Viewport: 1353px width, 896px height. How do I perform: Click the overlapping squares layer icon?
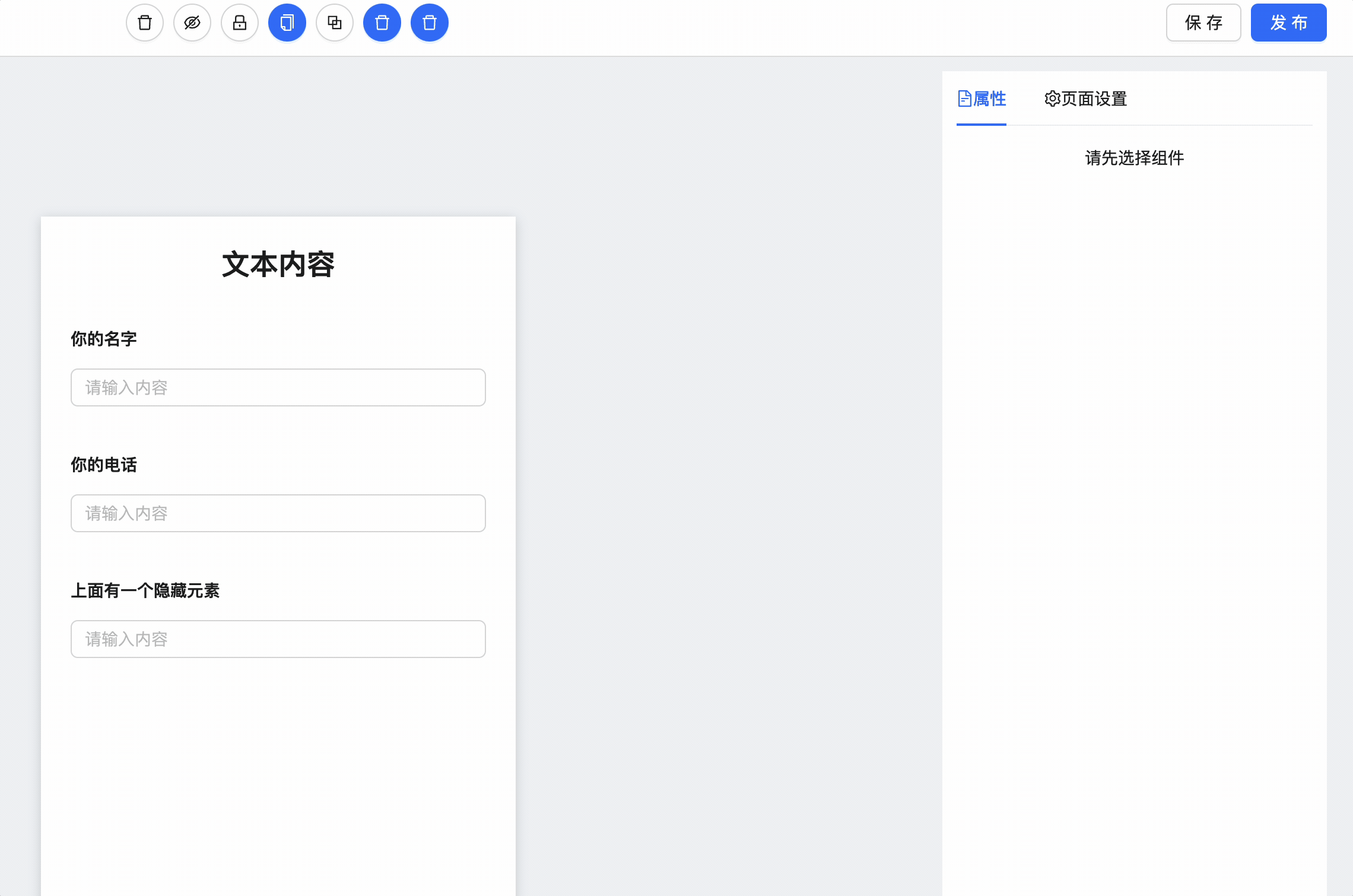[x=334, y=23]
